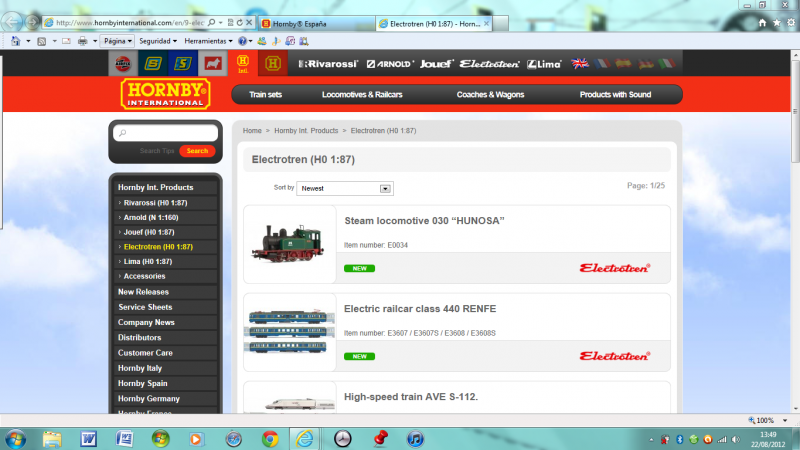Click the Windows Start button

[15, 439]
